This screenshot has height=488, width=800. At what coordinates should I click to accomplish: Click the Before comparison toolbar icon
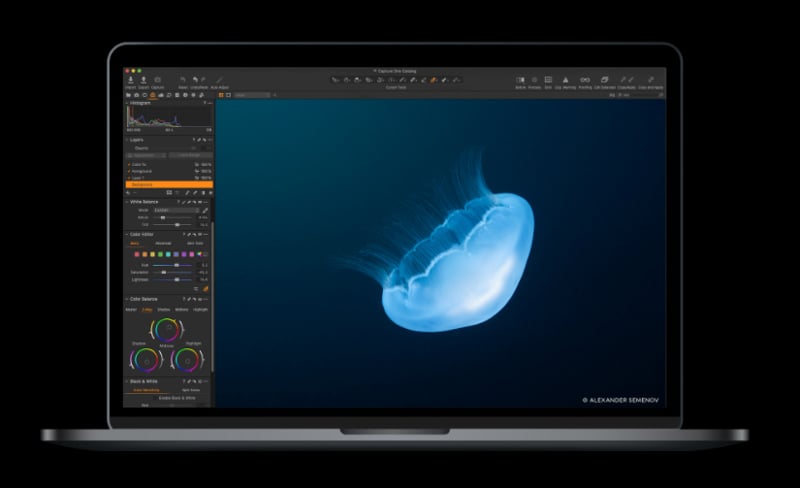(x=520, y=80)
